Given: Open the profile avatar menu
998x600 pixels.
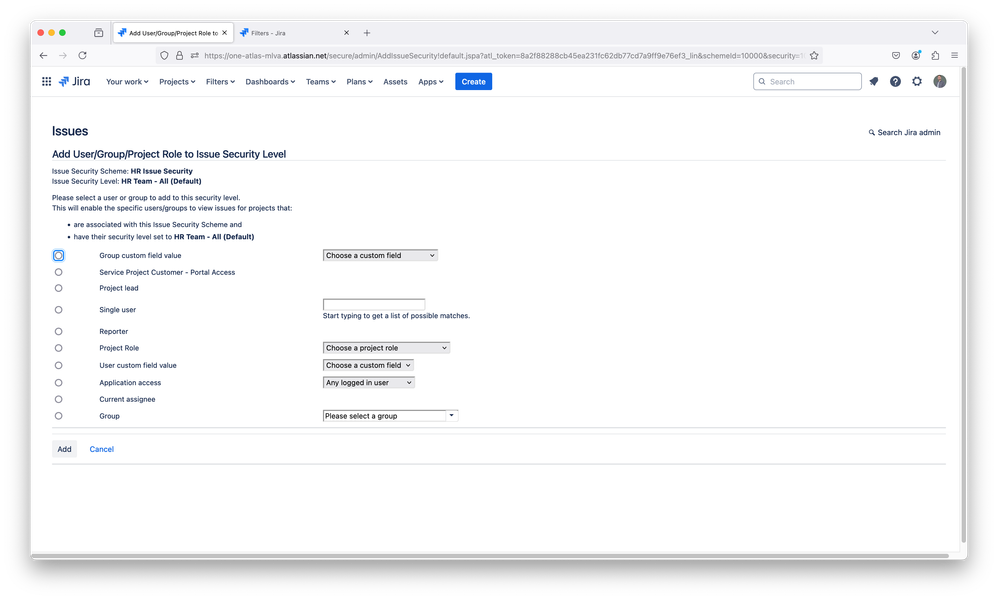Looking at the screenshot, I should pyautogui.click(x=940, y=81).
